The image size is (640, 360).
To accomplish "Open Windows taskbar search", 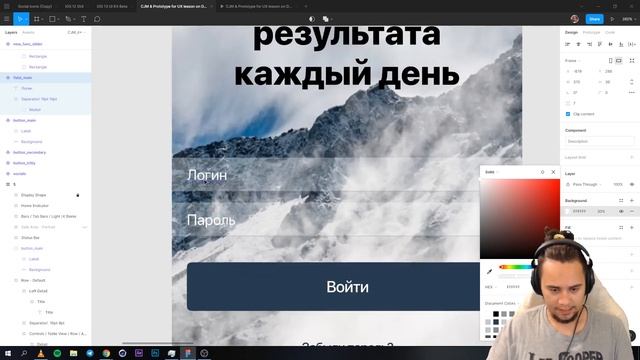I will (24, 353).
